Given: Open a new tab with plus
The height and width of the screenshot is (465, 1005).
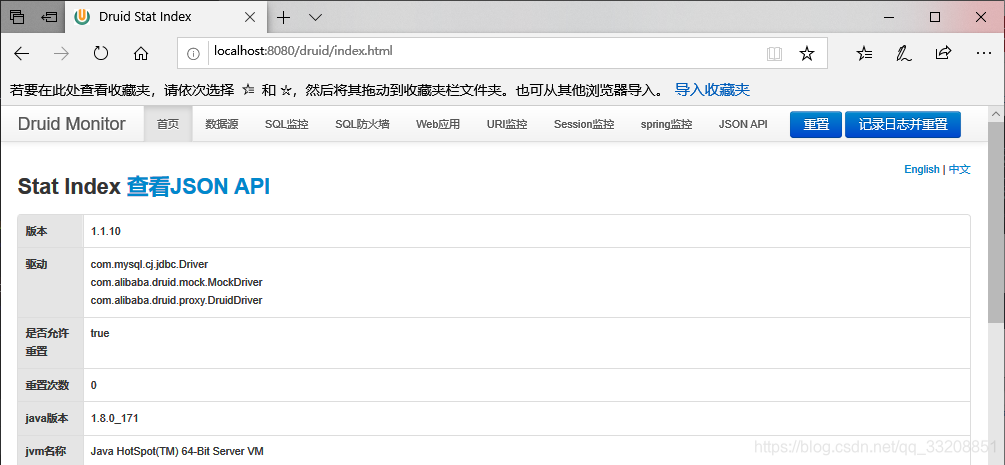Looking at the screenshot, I should pyautogui.click(x=283, y=17).
